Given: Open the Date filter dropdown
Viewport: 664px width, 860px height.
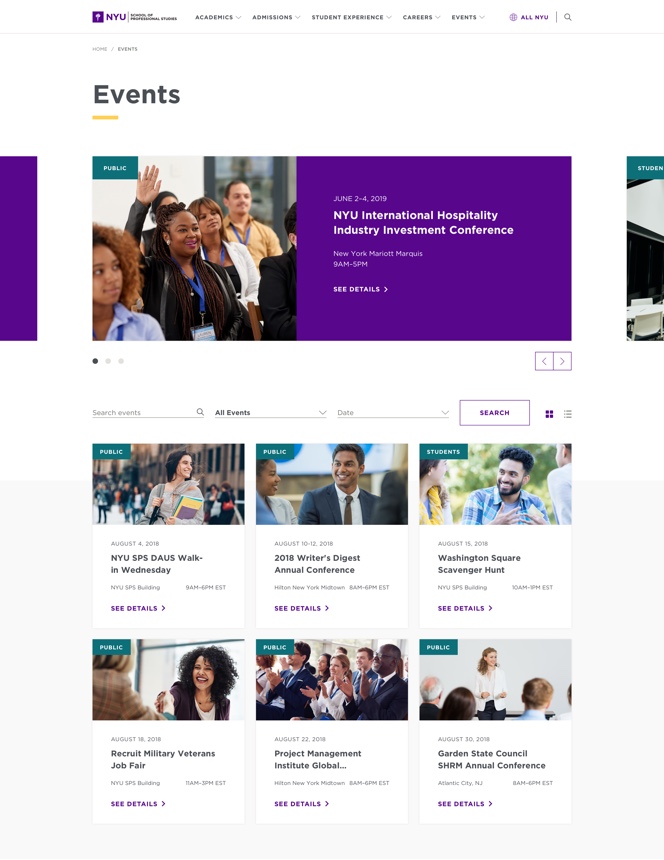Looking at the screenshot, I should tap(393, 412).
